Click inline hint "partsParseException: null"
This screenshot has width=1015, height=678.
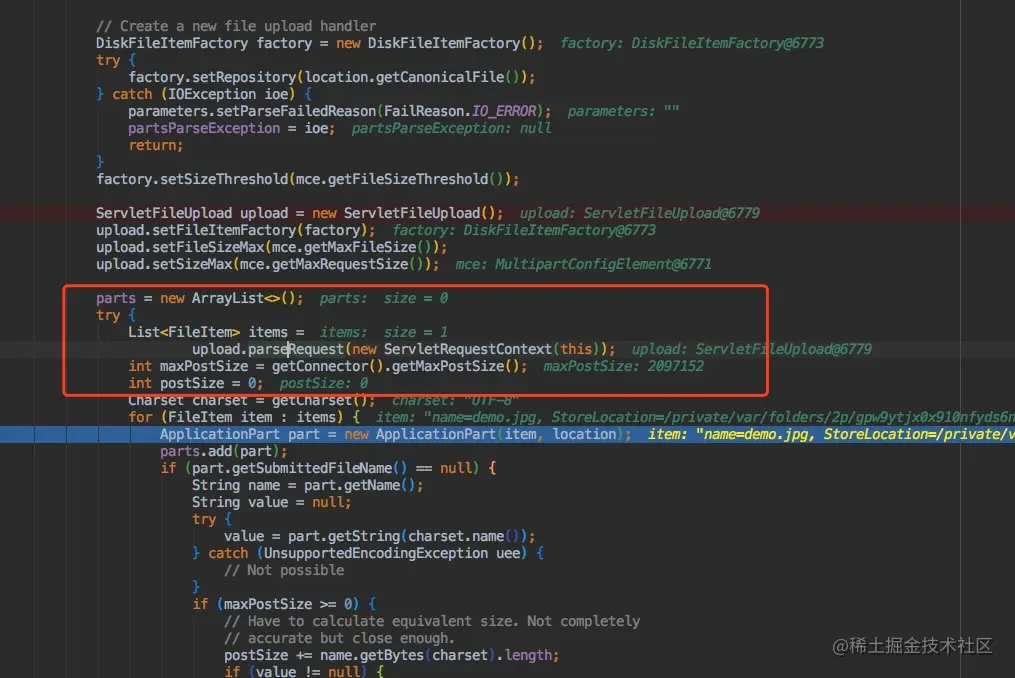[x=452, y=128]
